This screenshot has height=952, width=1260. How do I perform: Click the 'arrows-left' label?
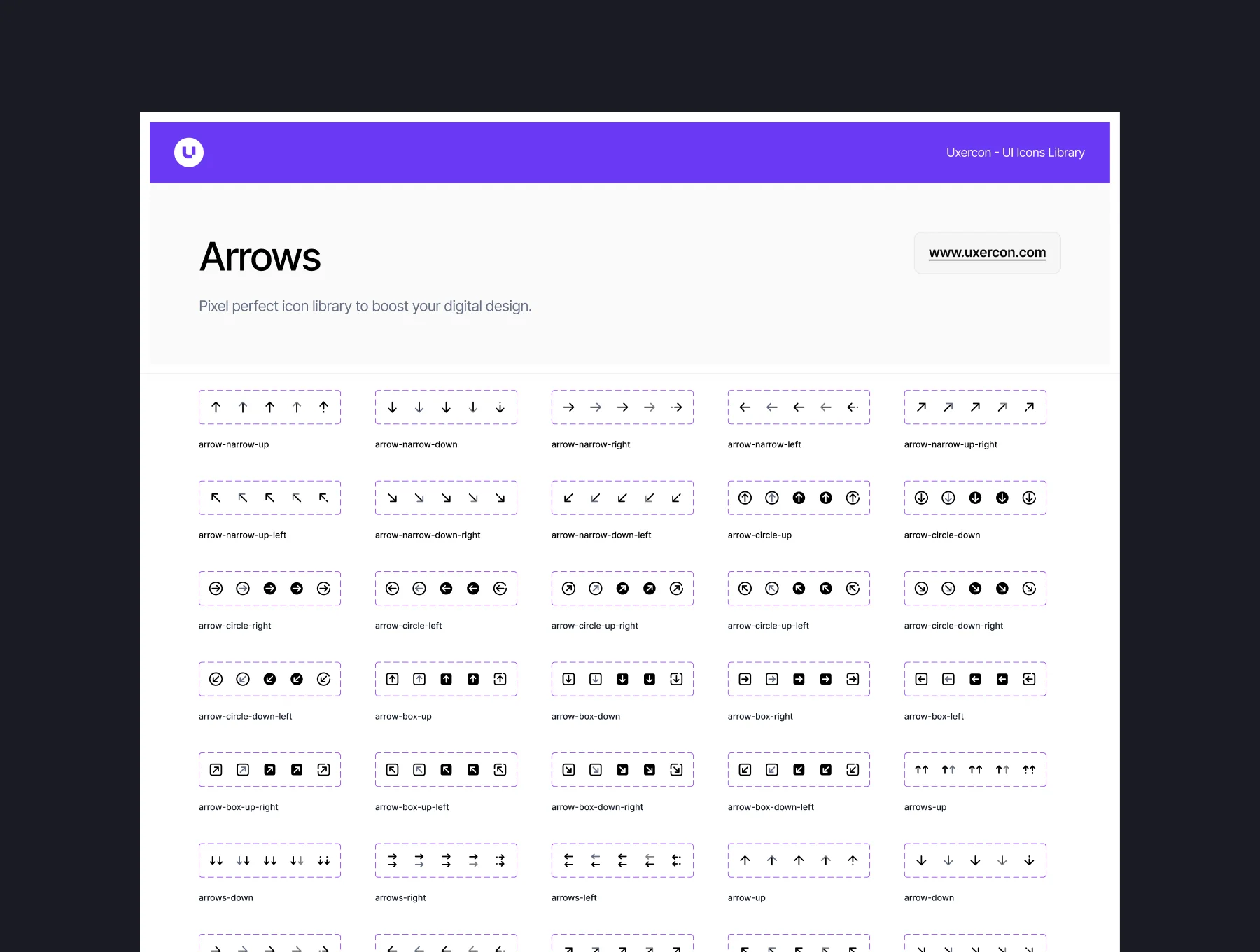coord(574,898)
